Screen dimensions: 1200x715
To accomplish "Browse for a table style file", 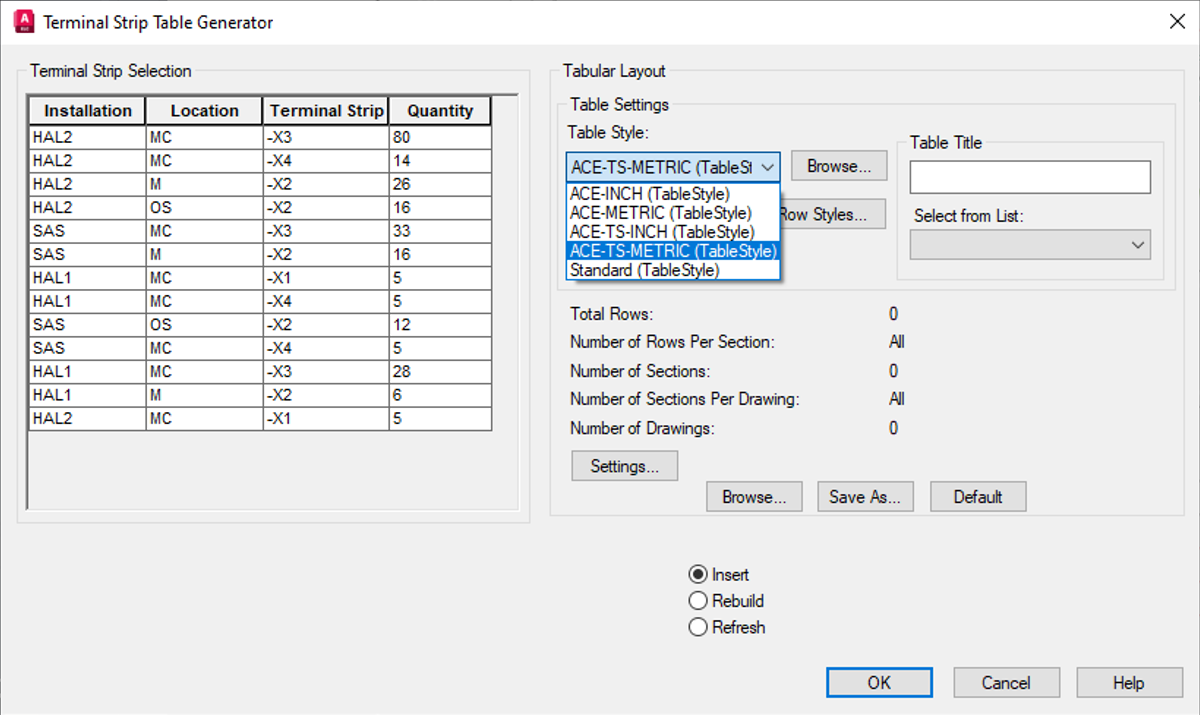I will [838, 165].
